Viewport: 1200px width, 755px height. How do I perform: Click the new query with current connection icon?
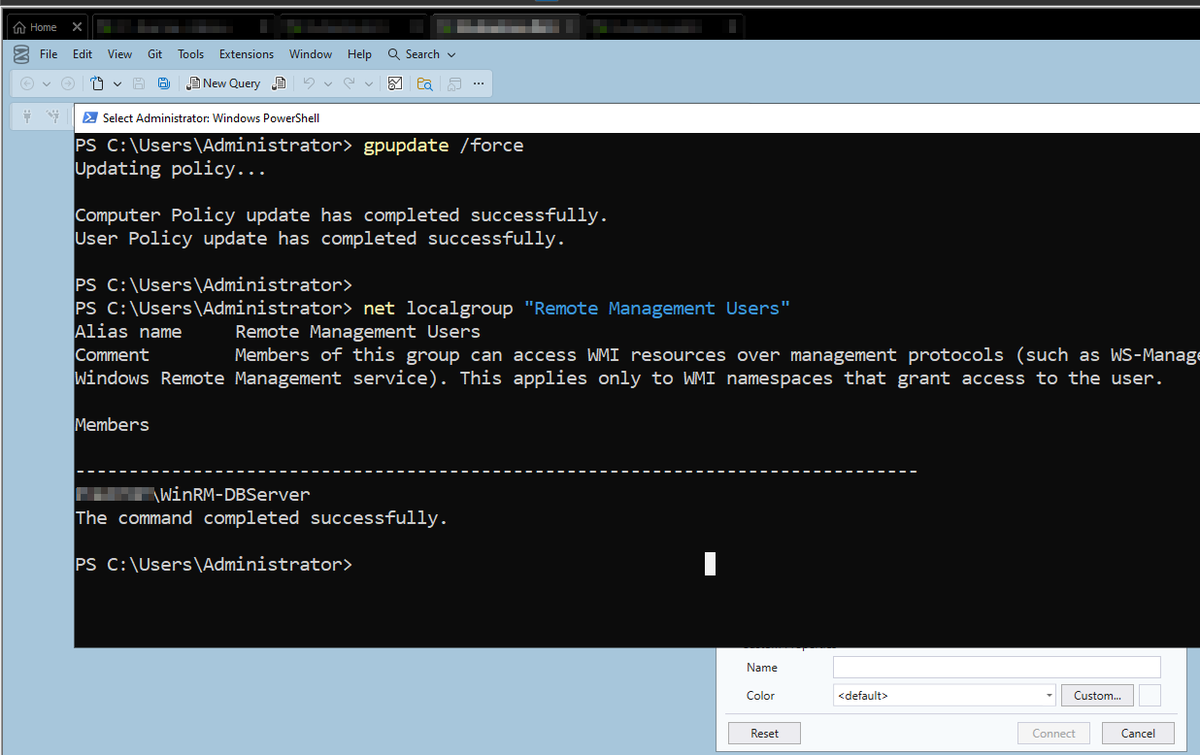(x=280, y=83)
